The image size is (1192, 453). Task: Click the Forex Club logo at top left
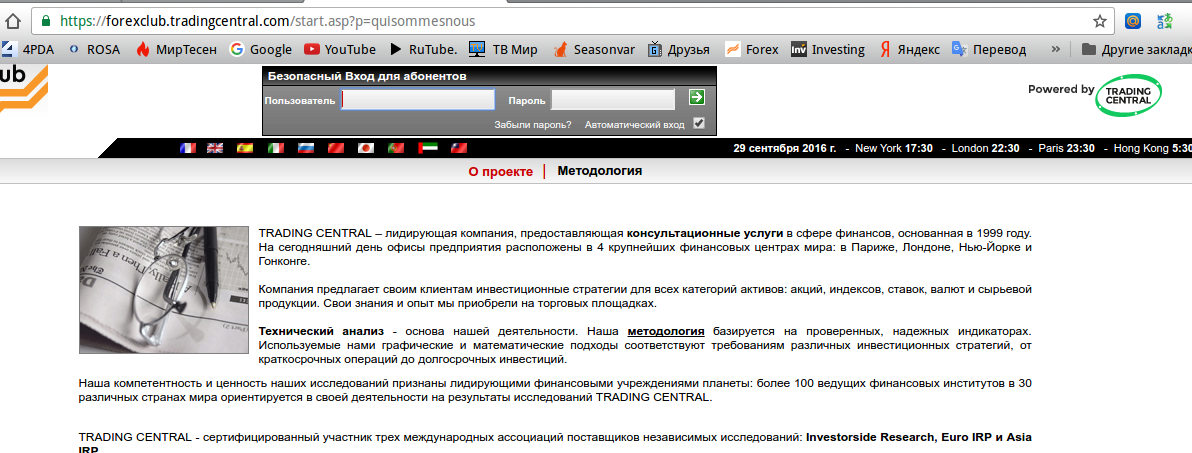point(23,87)
